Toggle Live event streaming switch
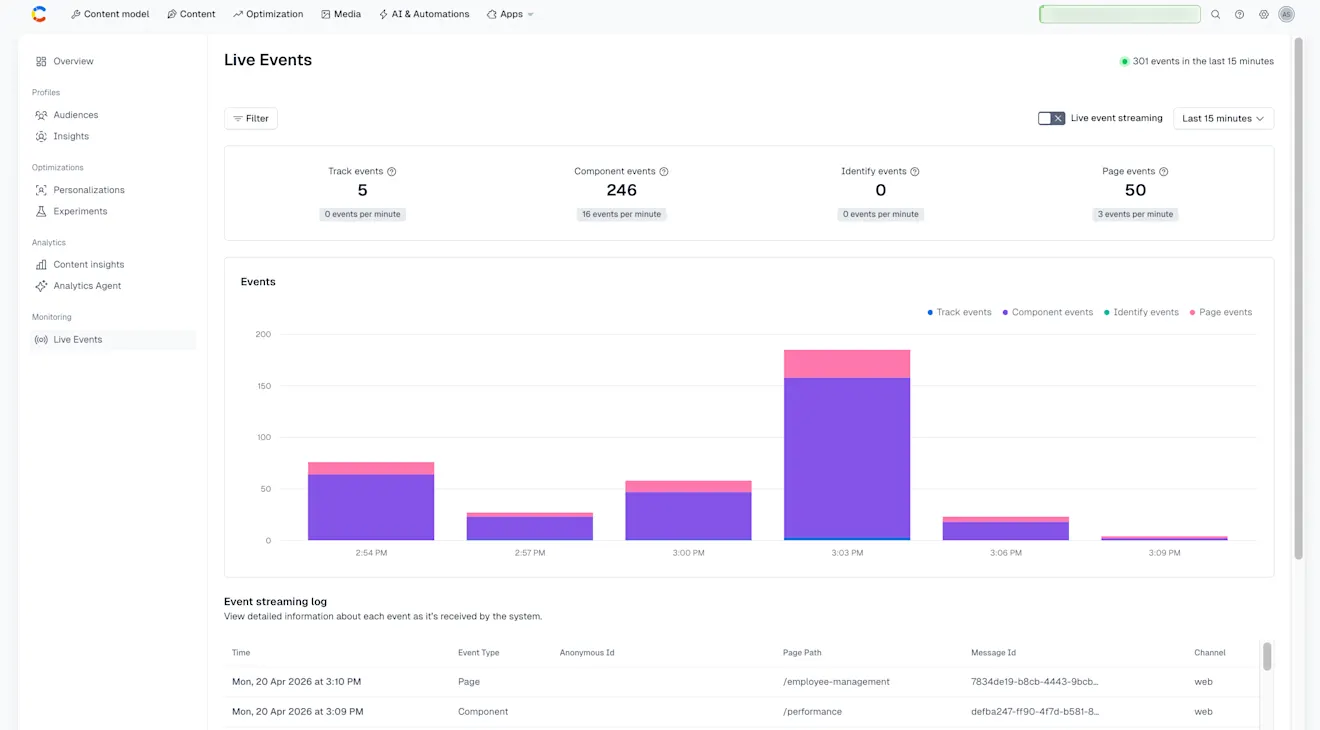 click(x=1051, y=117)
